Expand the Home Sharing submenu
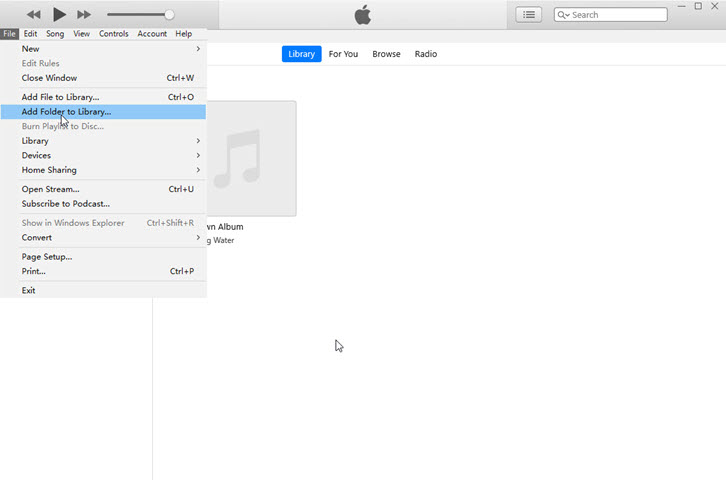 [x=103, y=170]
